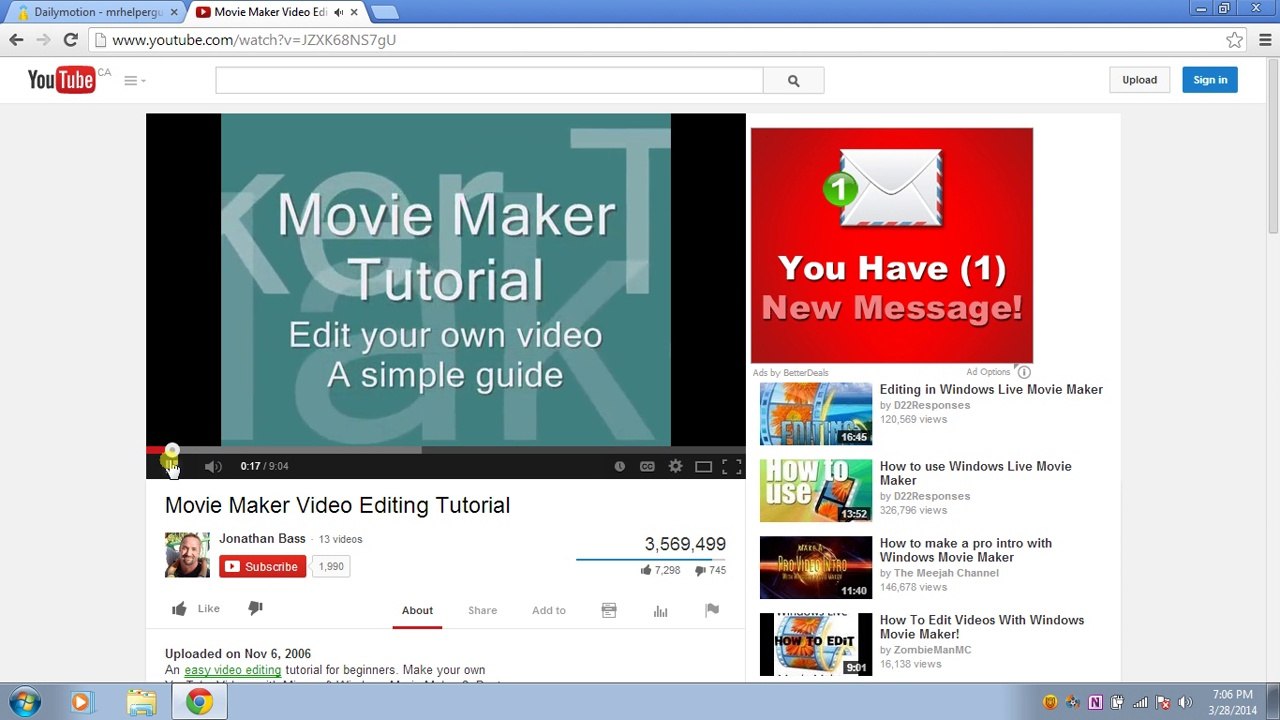Click the 1,990 subscriber count

point(330,566)
